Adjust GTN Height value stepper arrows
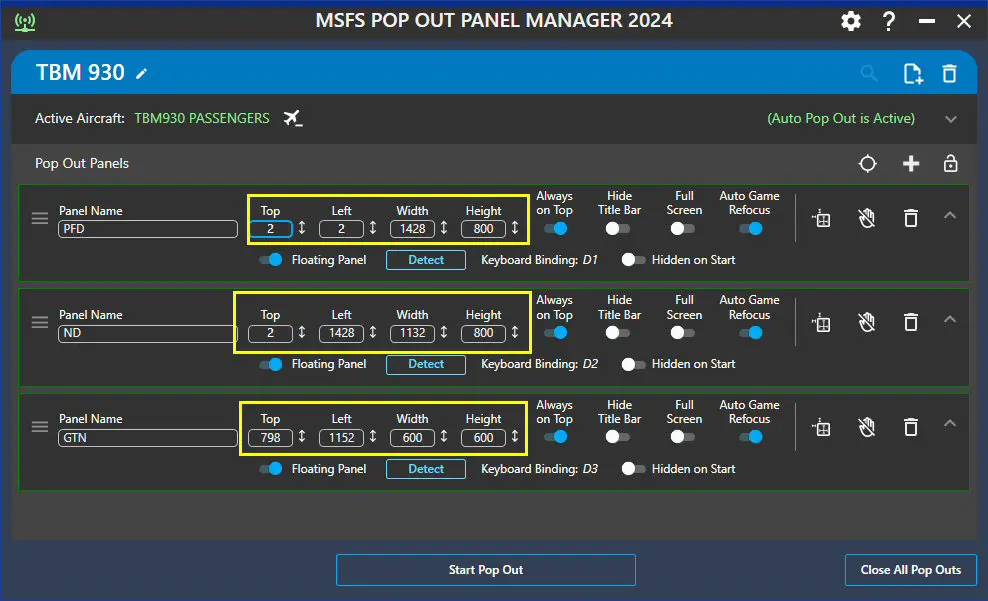This screenshot has width=988, height=601. pyautogui.click(x=515, y=437)
